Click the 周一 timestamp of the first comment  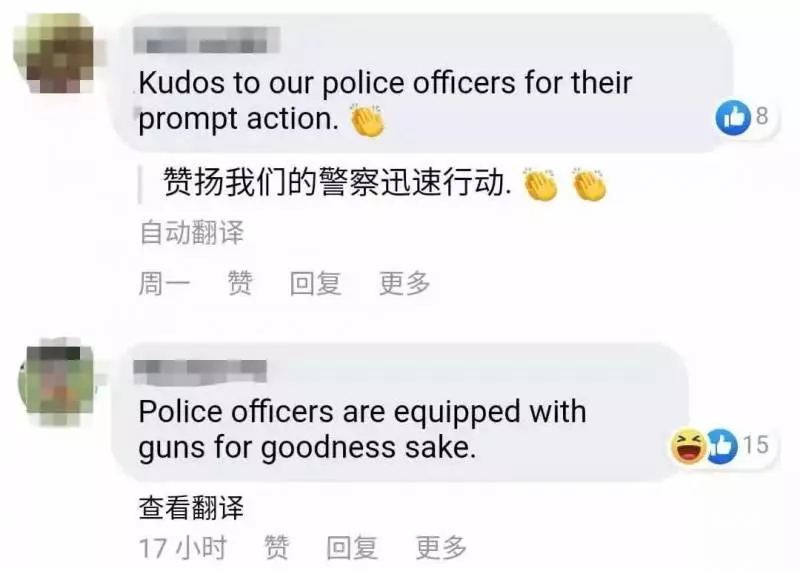pyautogui.click(x=164, y=283)
